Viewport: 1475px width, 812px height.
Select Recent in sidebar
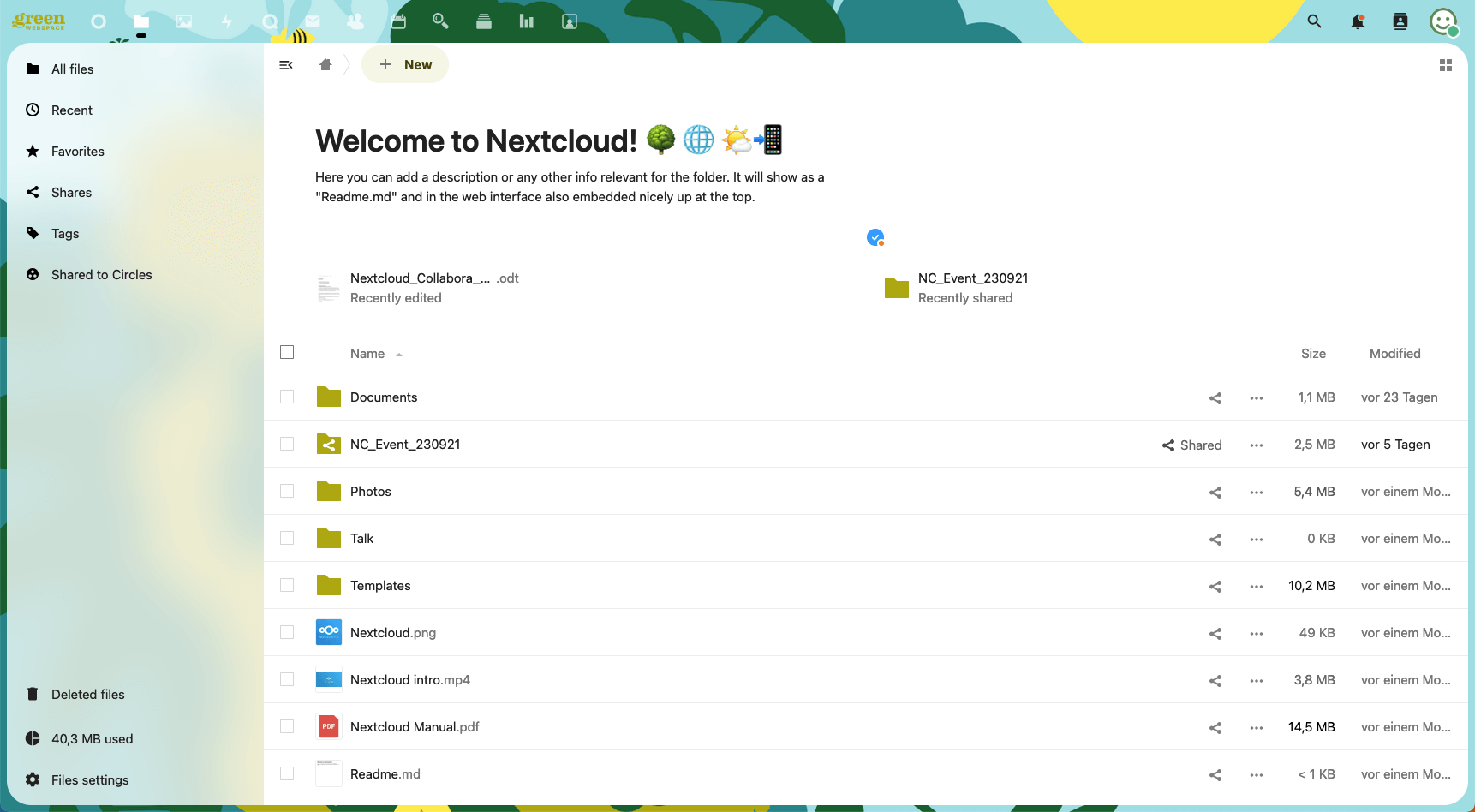(135, 110)
